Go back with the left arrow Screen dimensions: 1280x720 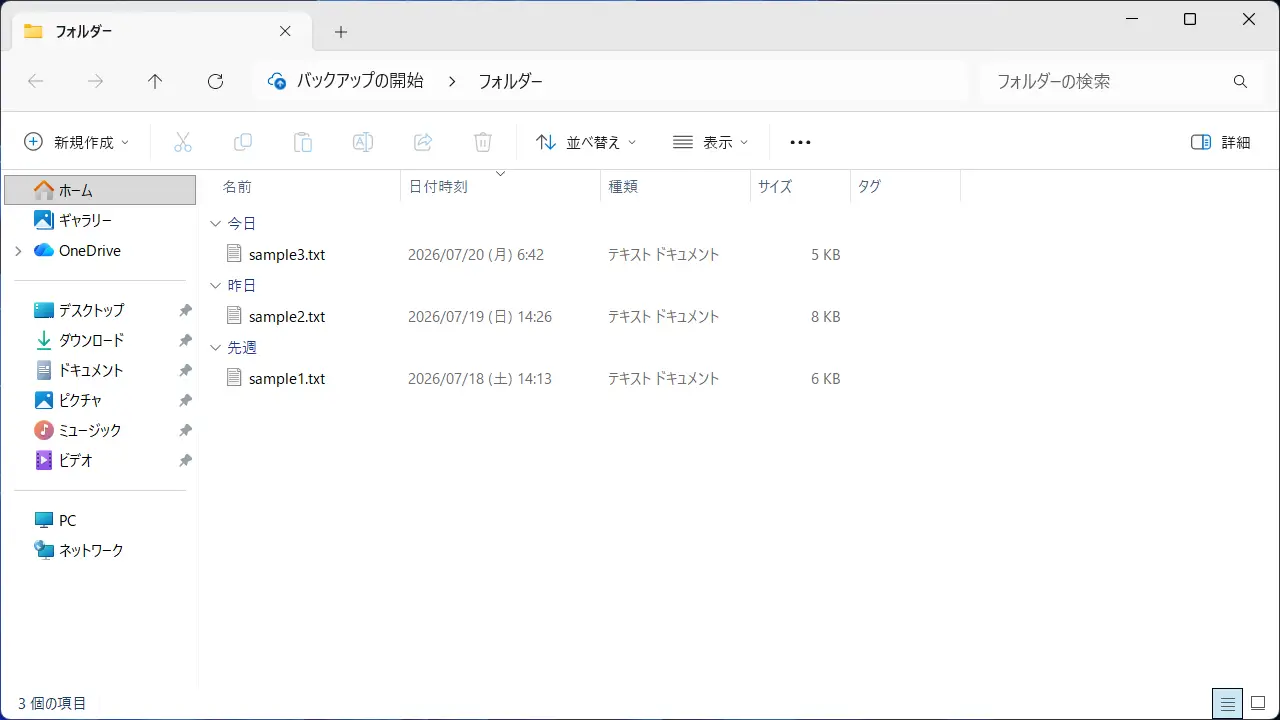click(36, 82)
